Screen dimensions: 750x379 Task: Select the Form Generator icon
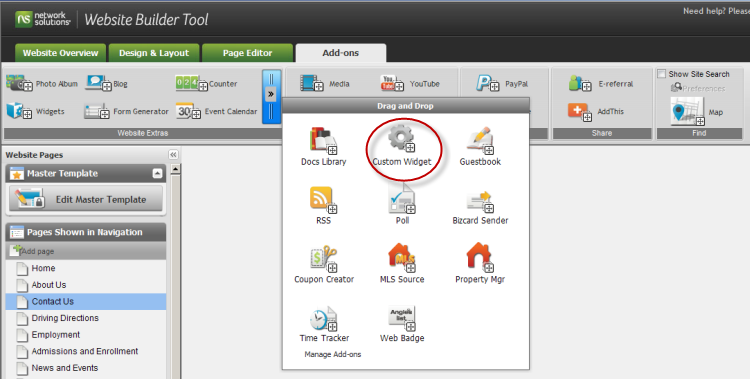[x=97, y=111]
